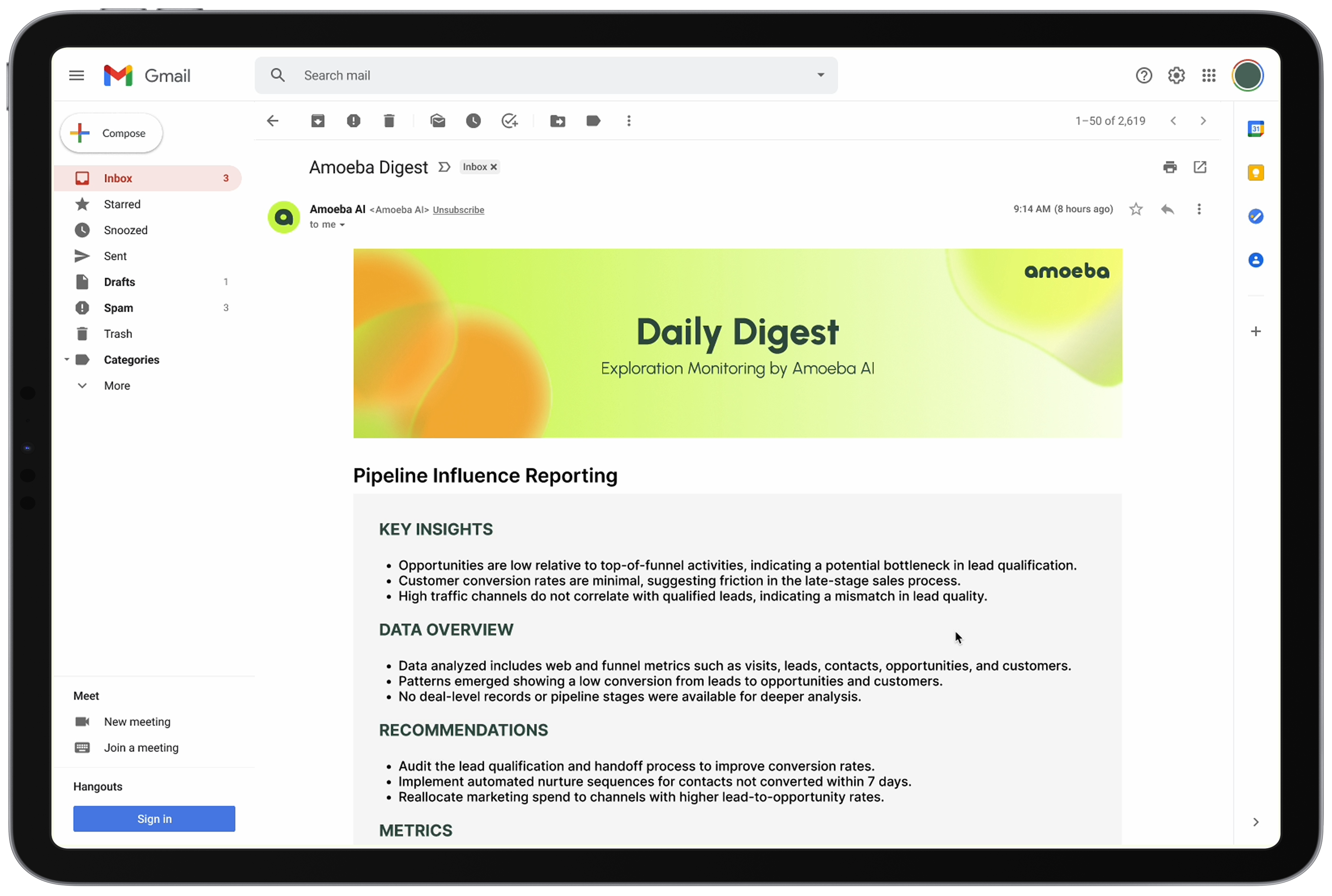Image resolution: width=1332 pixels, height=896 pixels.
Task: Open the email in new window
Action: tap(1200, 167)
